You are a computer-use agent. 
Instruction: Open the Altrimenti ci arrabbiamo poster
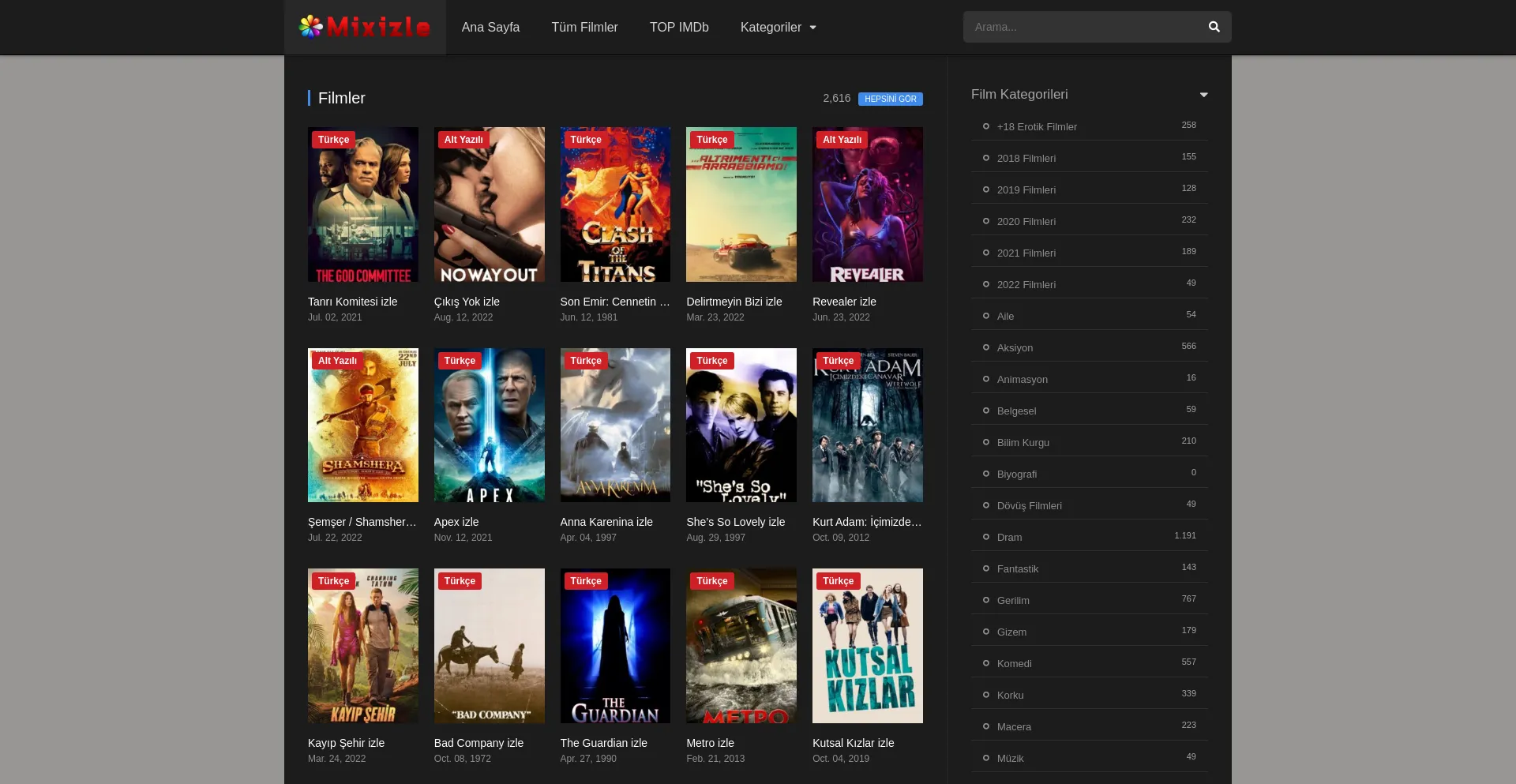[x=741, y=204]
